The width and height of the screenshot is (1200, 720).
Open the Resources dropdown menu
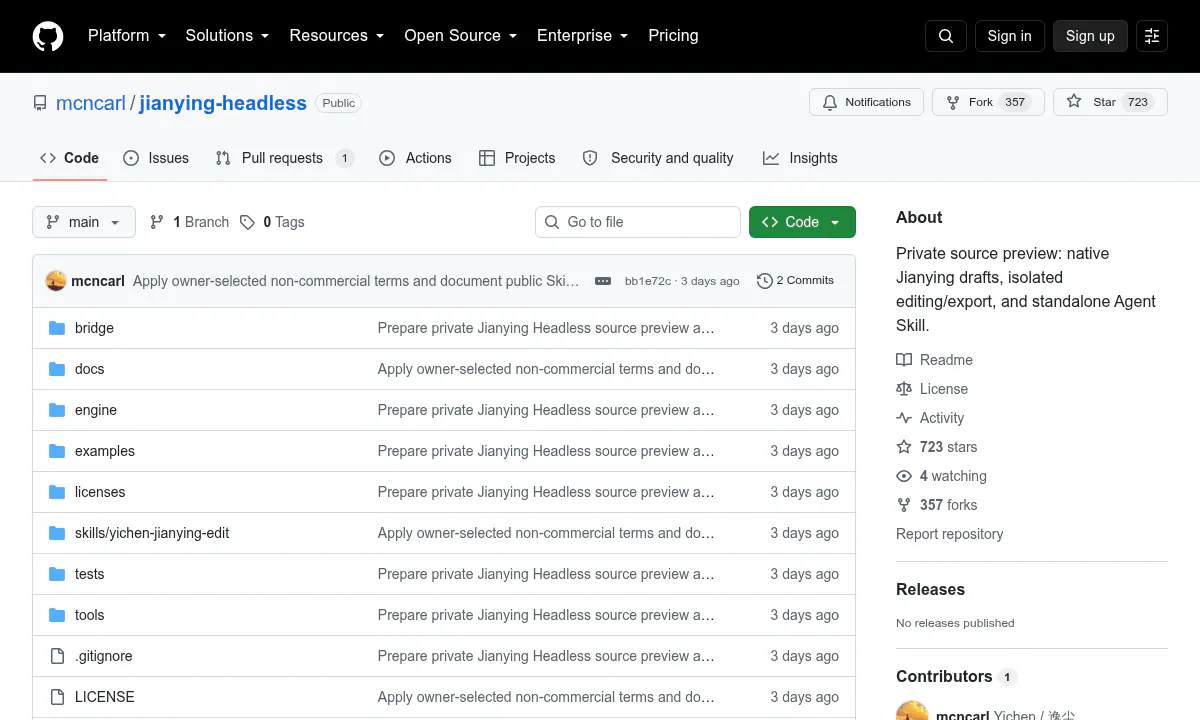[x=337, y=36]
